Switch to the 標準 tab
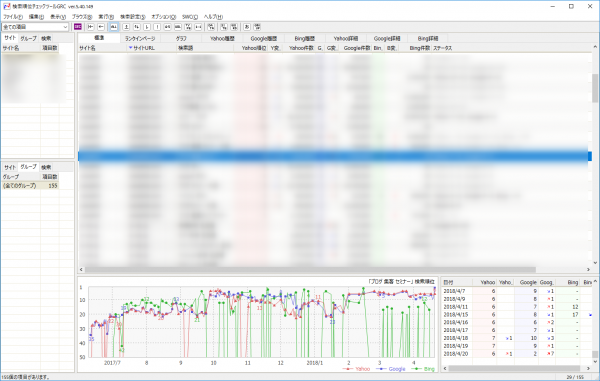Image resolution: width=600 pixels, height=381 pixels. click(99, 38)
